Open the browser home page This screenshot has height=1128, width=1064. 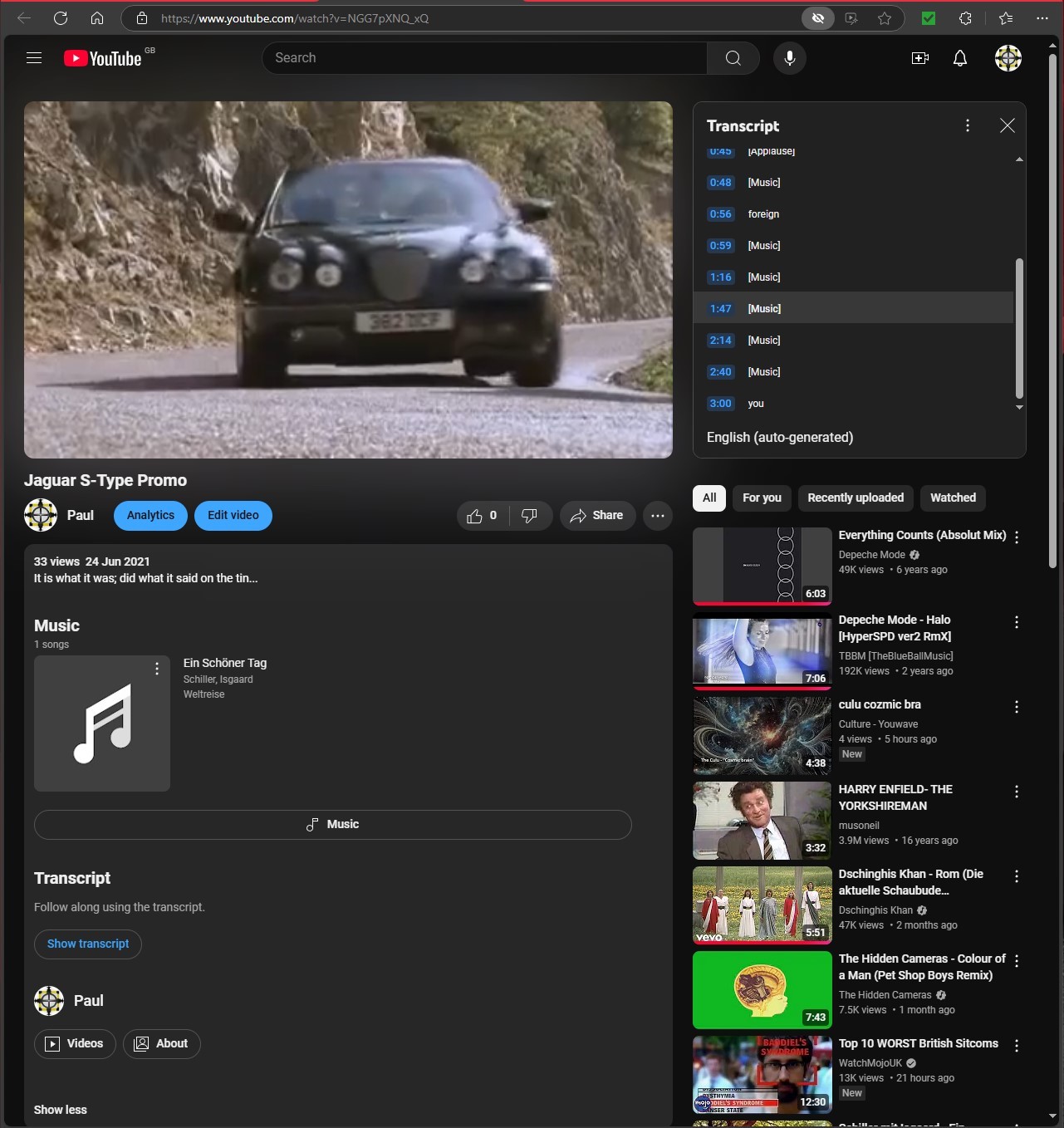tap(97, 18)
